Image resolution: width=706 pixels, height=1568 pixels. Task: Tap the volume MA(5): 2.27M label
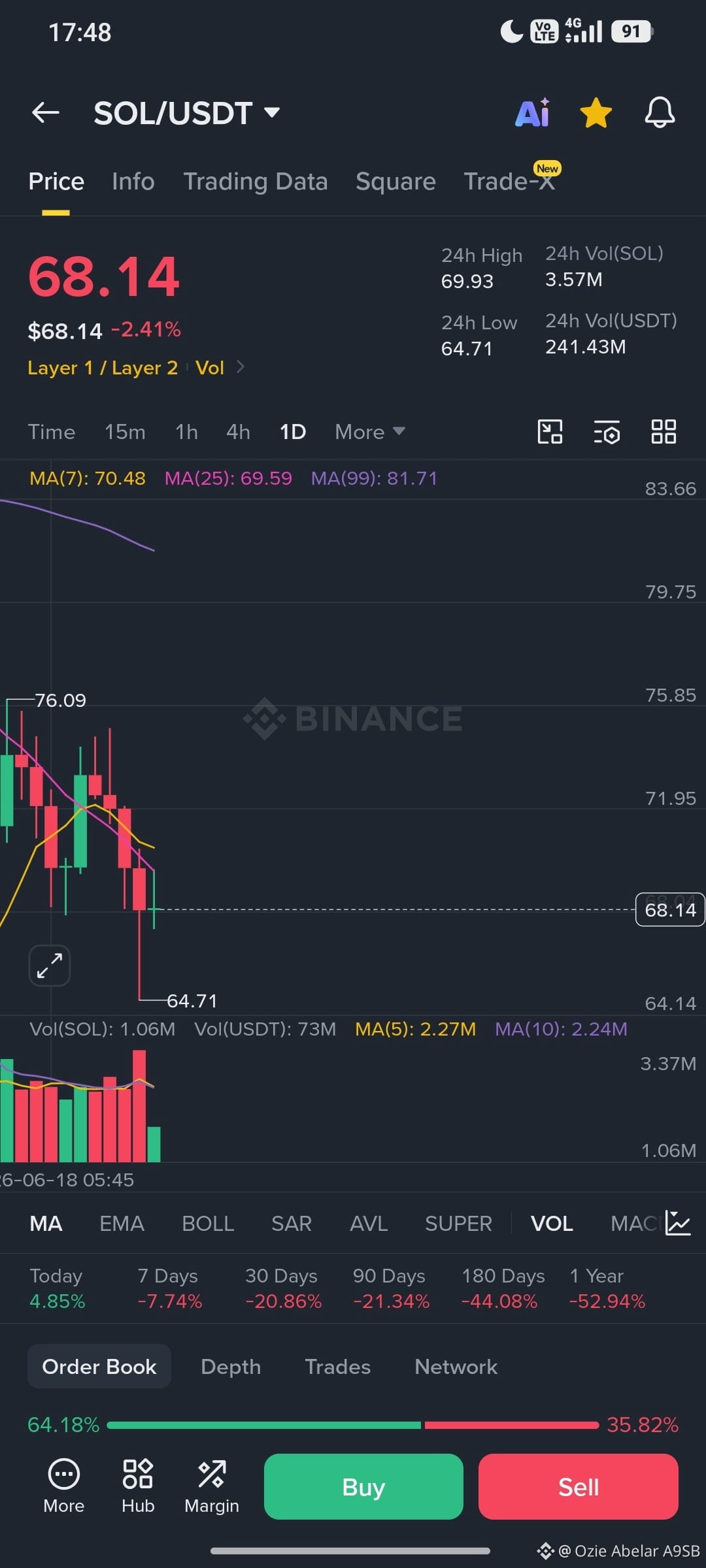415,1029
